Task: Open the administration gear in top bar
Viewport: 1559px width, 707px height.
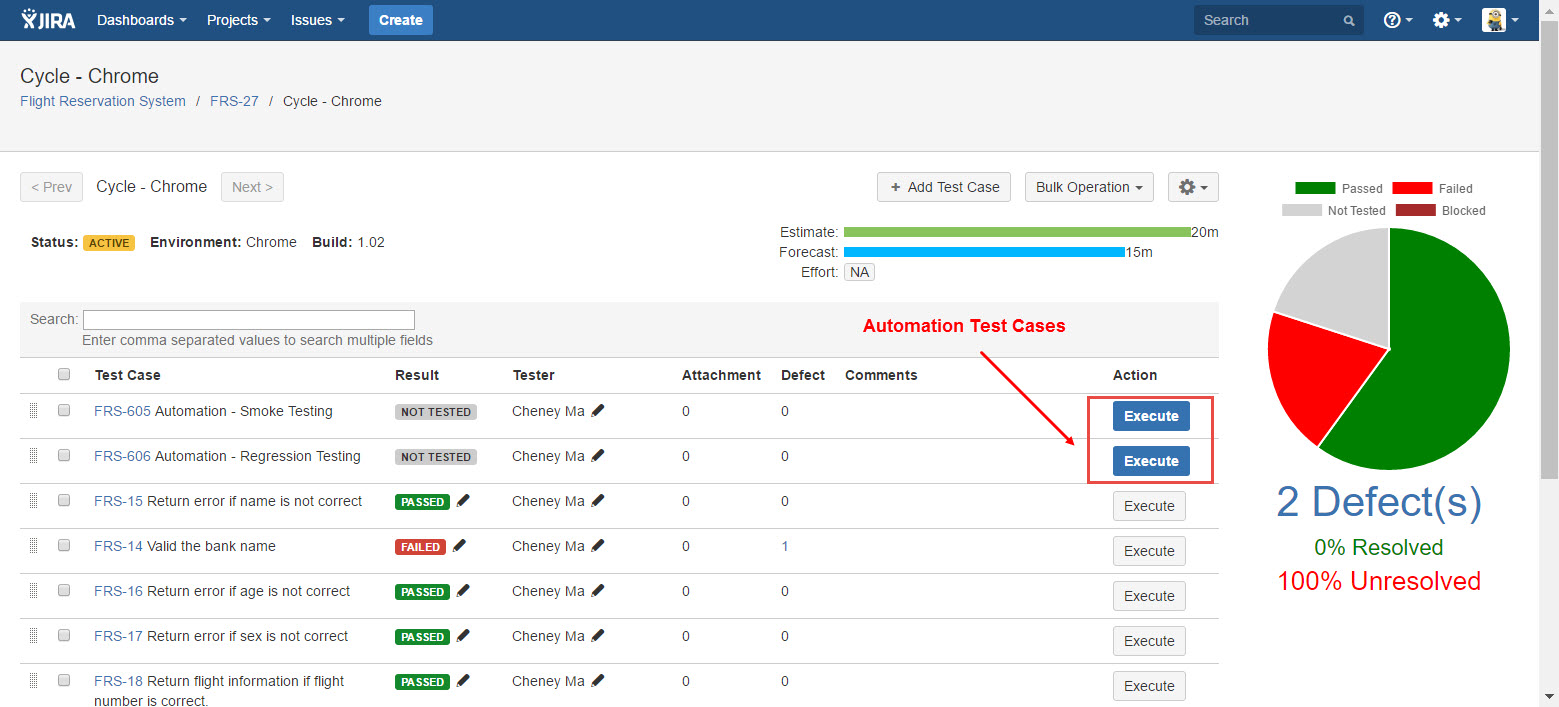Action: (1446, 20)
